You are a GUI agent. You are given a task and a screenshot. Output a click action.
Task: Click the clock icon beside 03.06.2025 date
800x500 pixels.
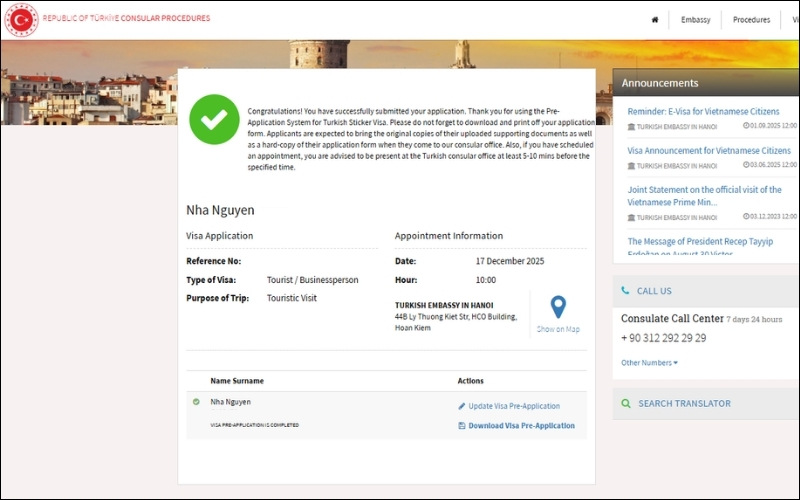point(746,164)
